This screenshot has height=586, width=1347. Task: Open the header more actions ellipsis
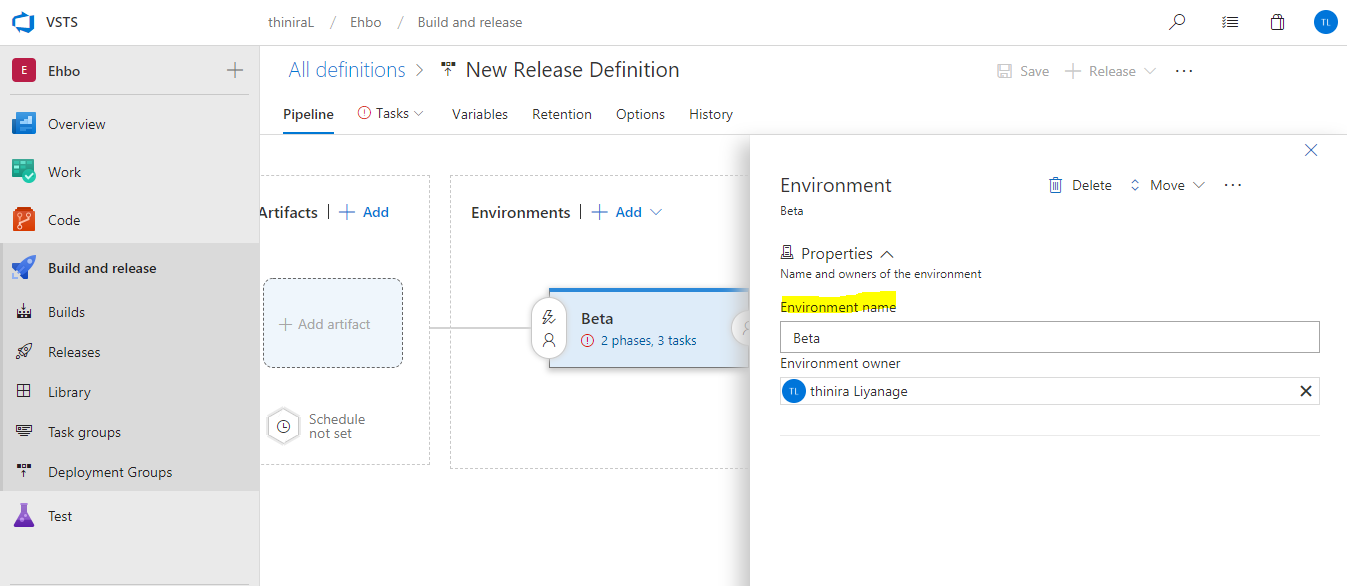[1184, 71]
